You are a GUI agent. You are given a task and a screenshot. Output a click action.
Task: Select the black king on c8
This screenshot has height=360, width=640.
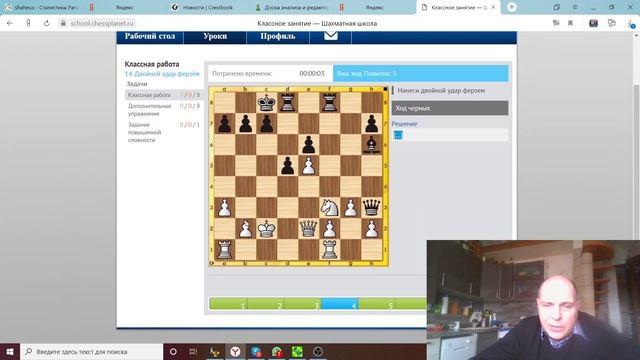267,103
